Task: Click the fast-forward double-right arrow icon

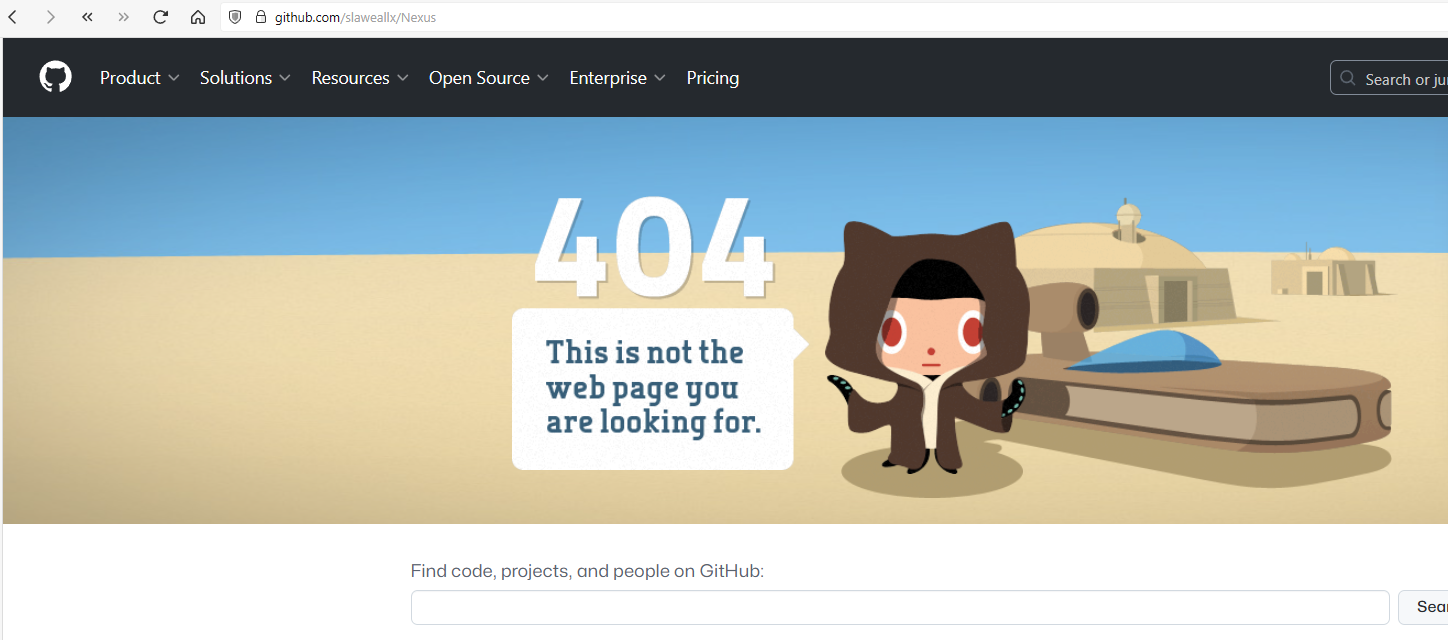Action: [123, 17]
